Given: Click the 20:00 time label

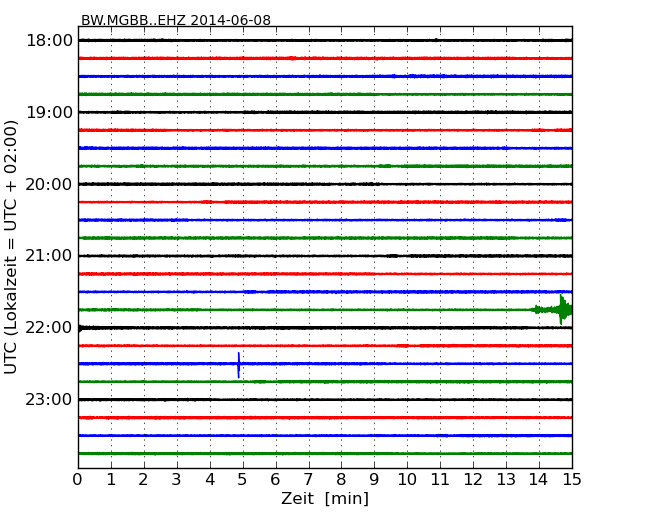Looking at the screenshot, I should click(49, 184).
